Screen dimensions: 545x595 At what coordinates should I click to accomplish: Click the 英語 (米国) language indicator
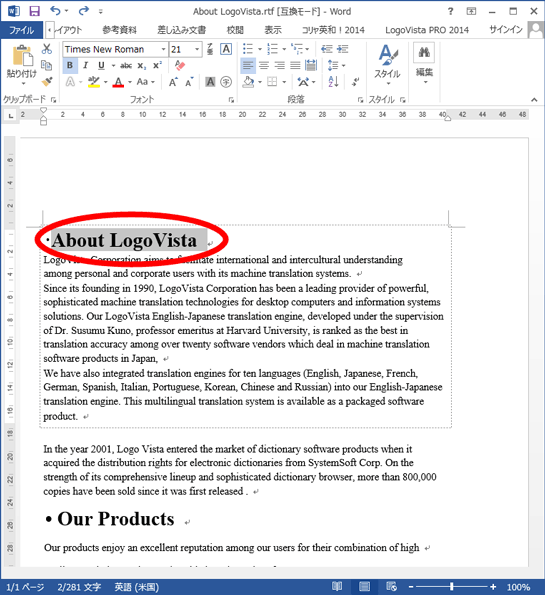tap(137, 587)
